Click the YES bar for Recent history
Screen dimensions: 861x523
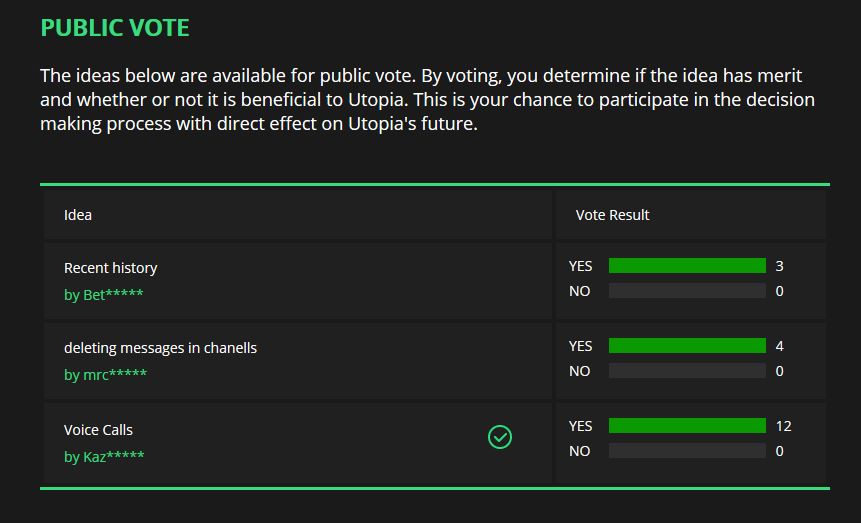pos(687,266)
